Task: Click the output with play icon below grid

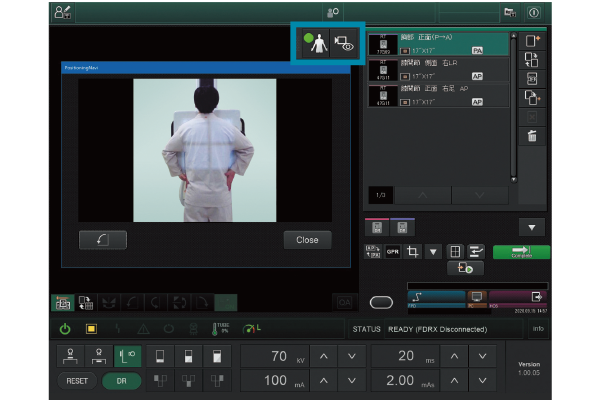Action: [x=465, y=268]
